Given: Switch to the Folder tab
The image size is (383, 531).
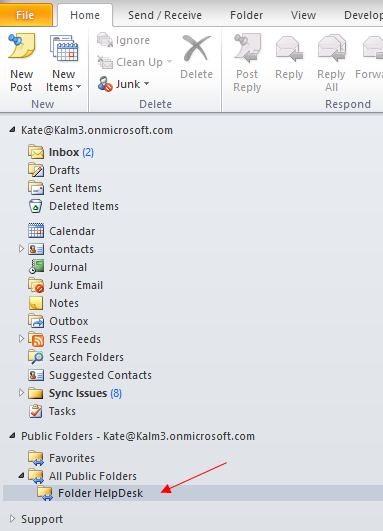Looking at the screenshot, I should coord(247,15).
